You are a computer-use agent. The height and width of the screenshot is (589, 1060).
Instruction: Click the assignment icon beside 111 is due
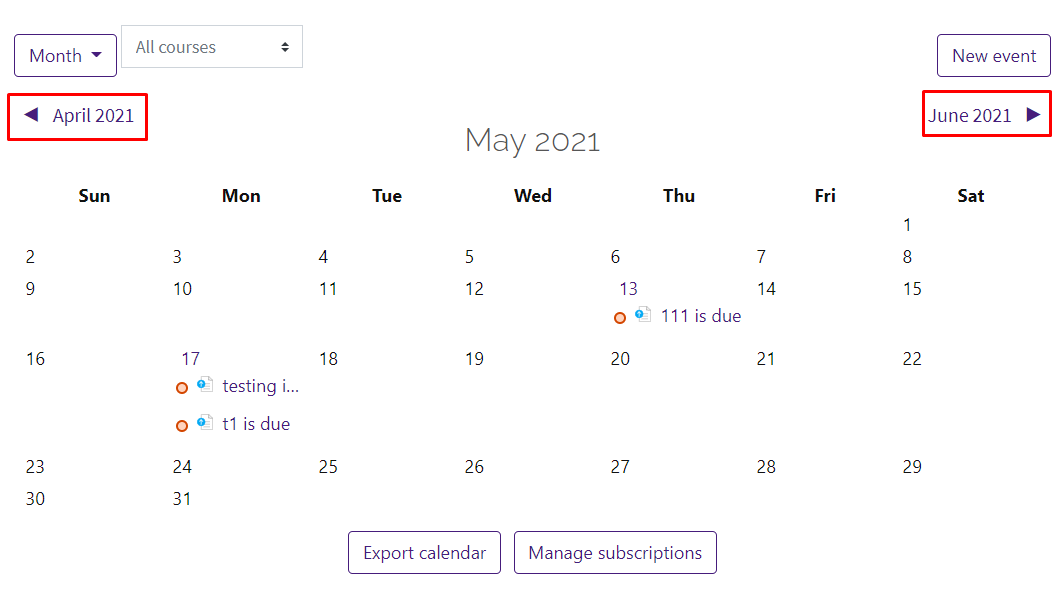[x=643, y=315]
